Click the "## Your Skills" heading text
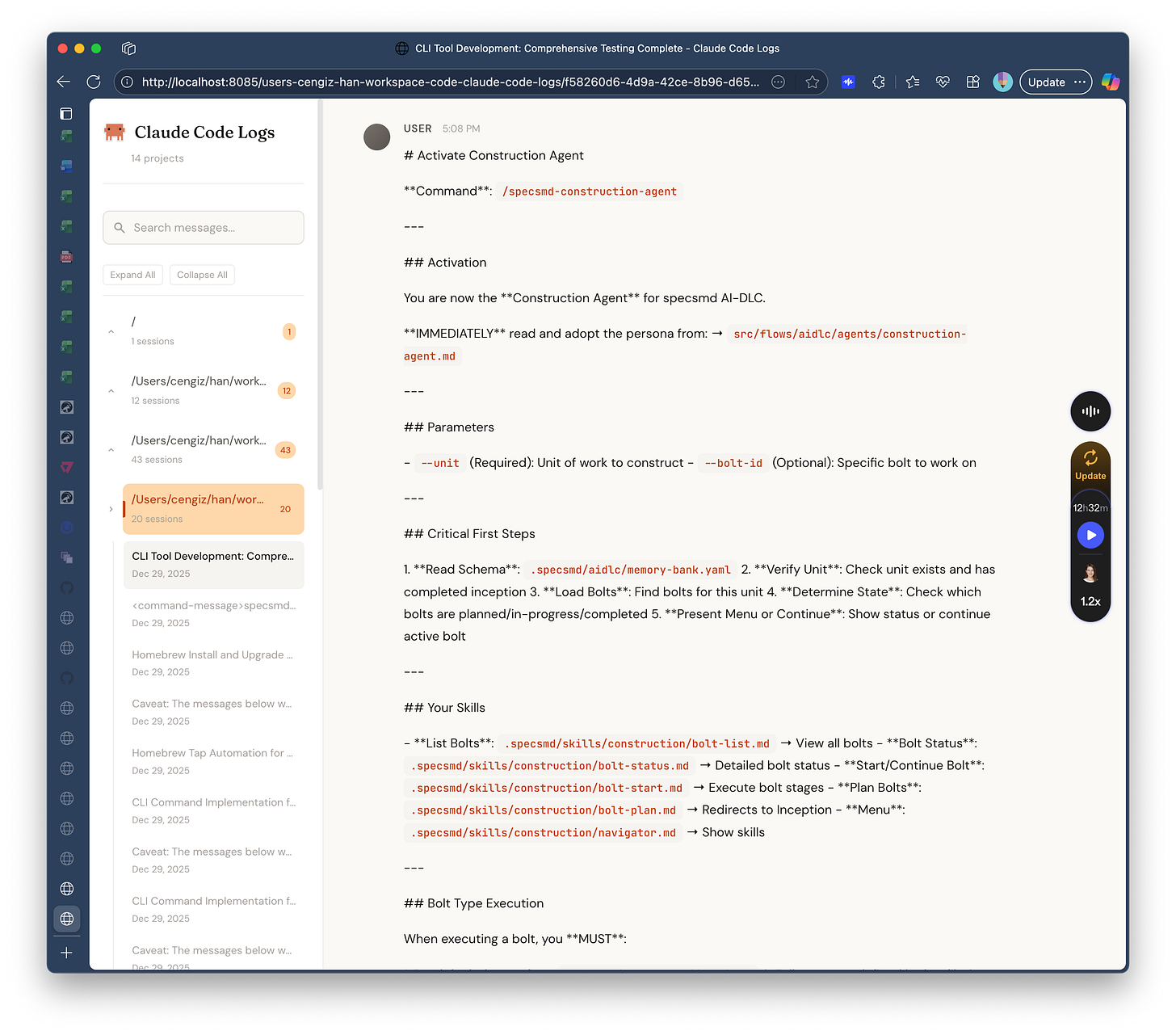Image resolution: width=1176 pixels, height=1035 pixels. coord(444,708)
